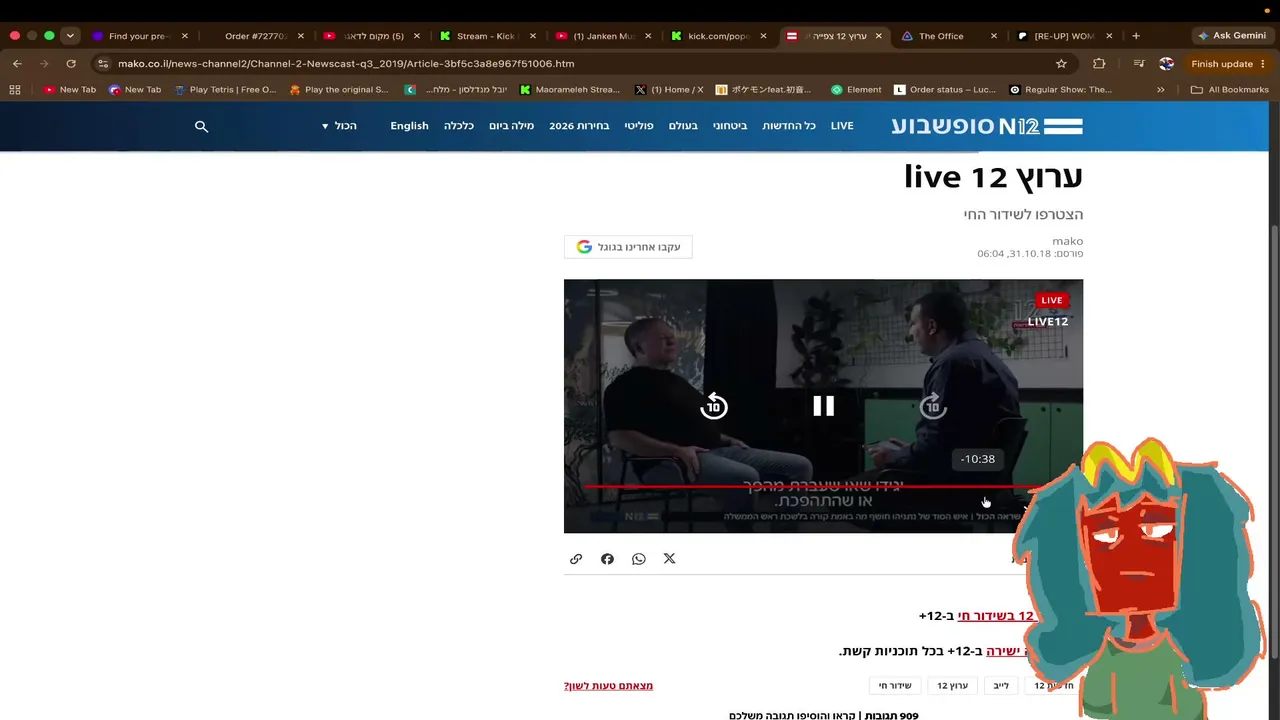Reload the current page
The width and height of the screenshot is (1280, 720).
pyautogui.click(x=71, y=63)
